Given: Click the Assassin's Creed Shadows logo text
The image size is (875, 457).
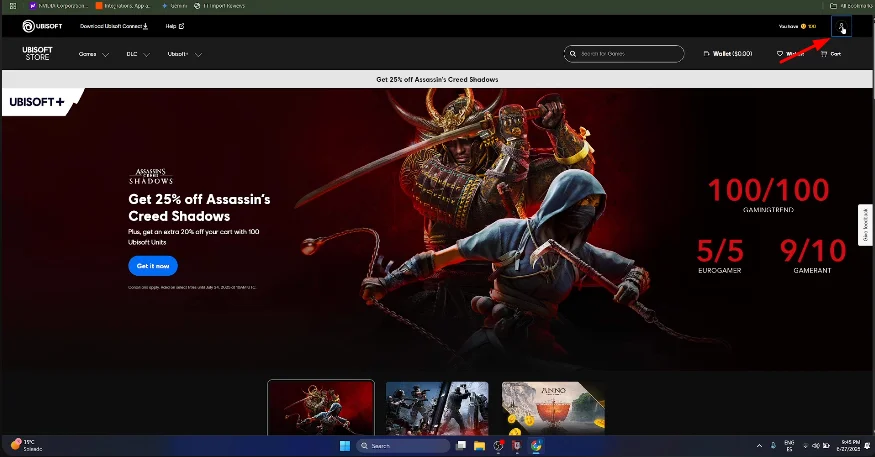Looking at the screenshot, I should tap(151, 176).
